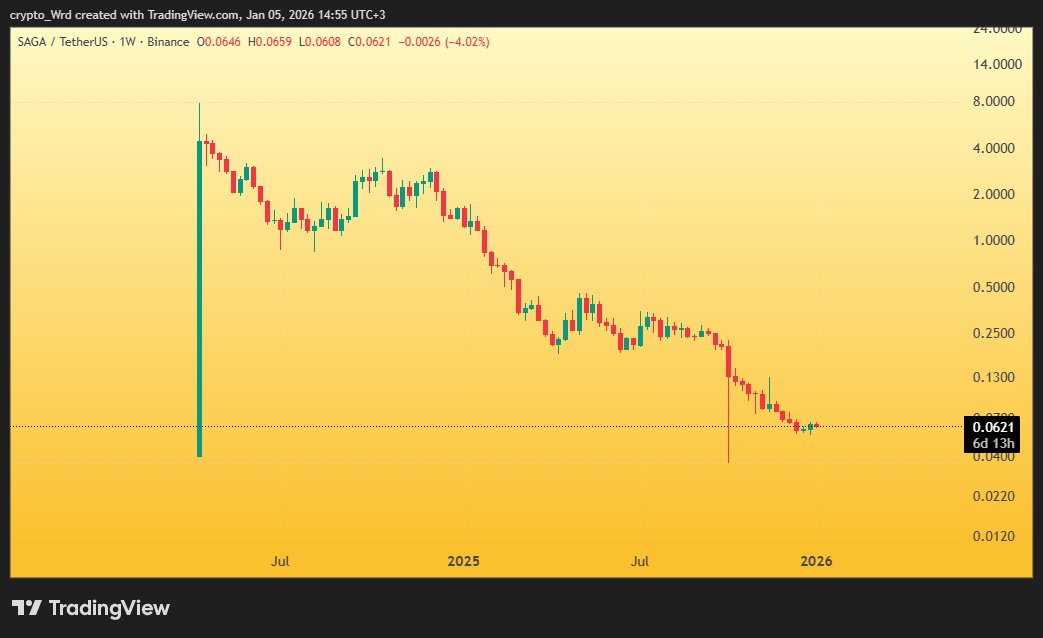Click the 0.1300 price axis label
Image resolution: width=1043 pixels, height=638 pixels.
click(994, 377)
